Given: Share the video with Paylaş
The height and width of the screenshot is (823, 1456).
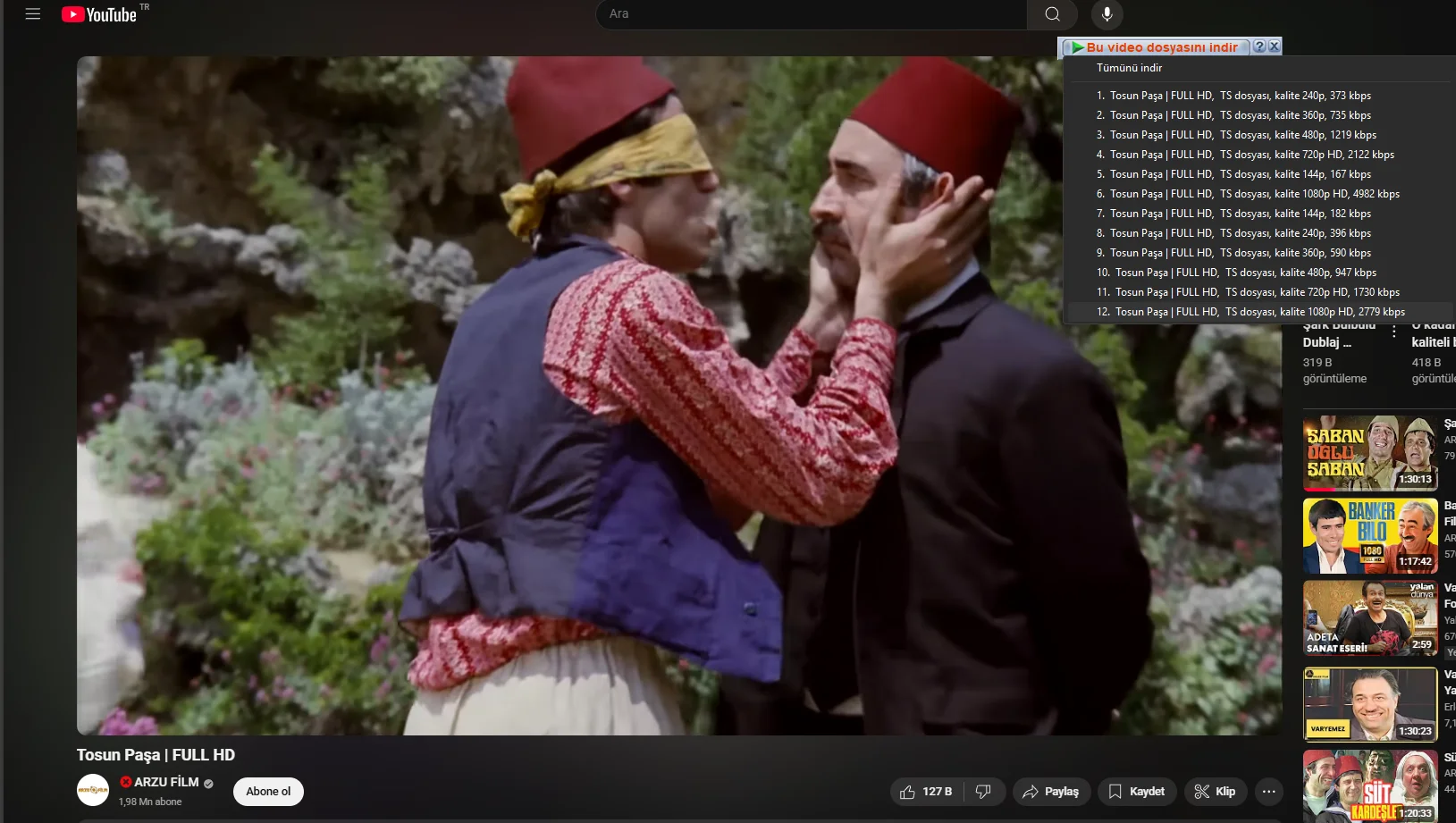Looking at the screenshot, I should [x=1051, y=792].
